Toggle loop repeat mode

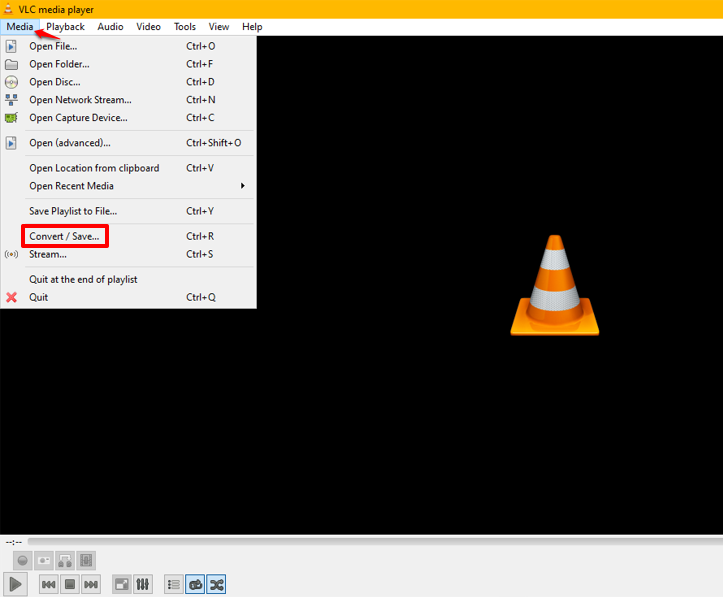point(195,585)
